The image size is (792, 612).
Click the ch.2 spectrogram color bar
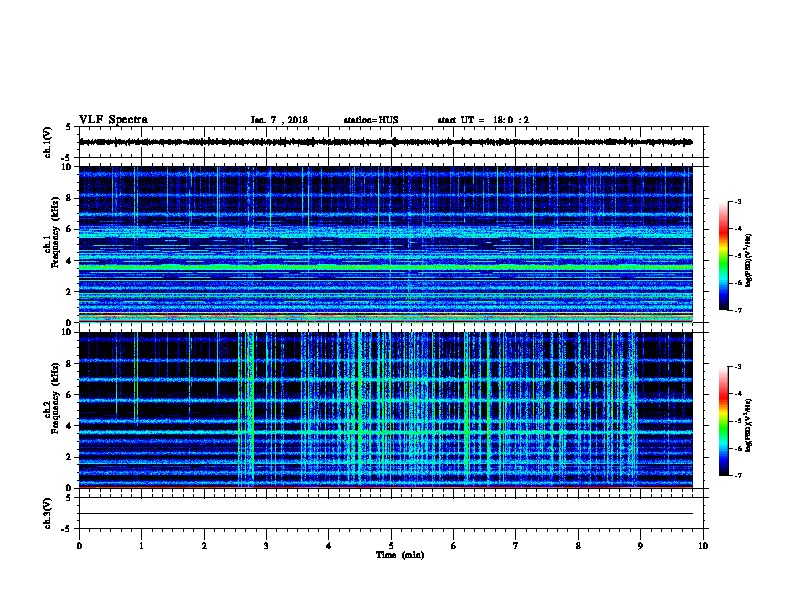pyautogui.click(x=723, y=421)
